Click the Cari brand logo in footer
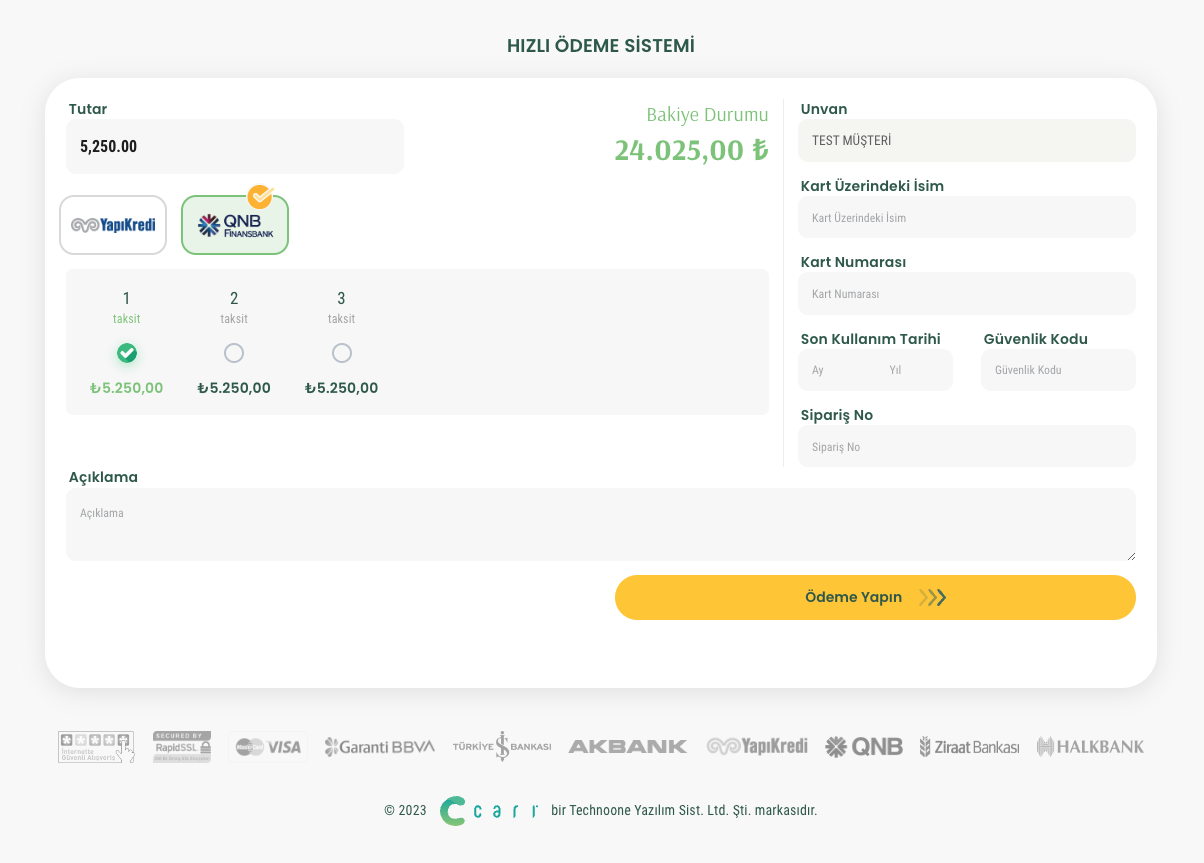The height and width of the screenshot is (863, 1204). click(489, 811)
